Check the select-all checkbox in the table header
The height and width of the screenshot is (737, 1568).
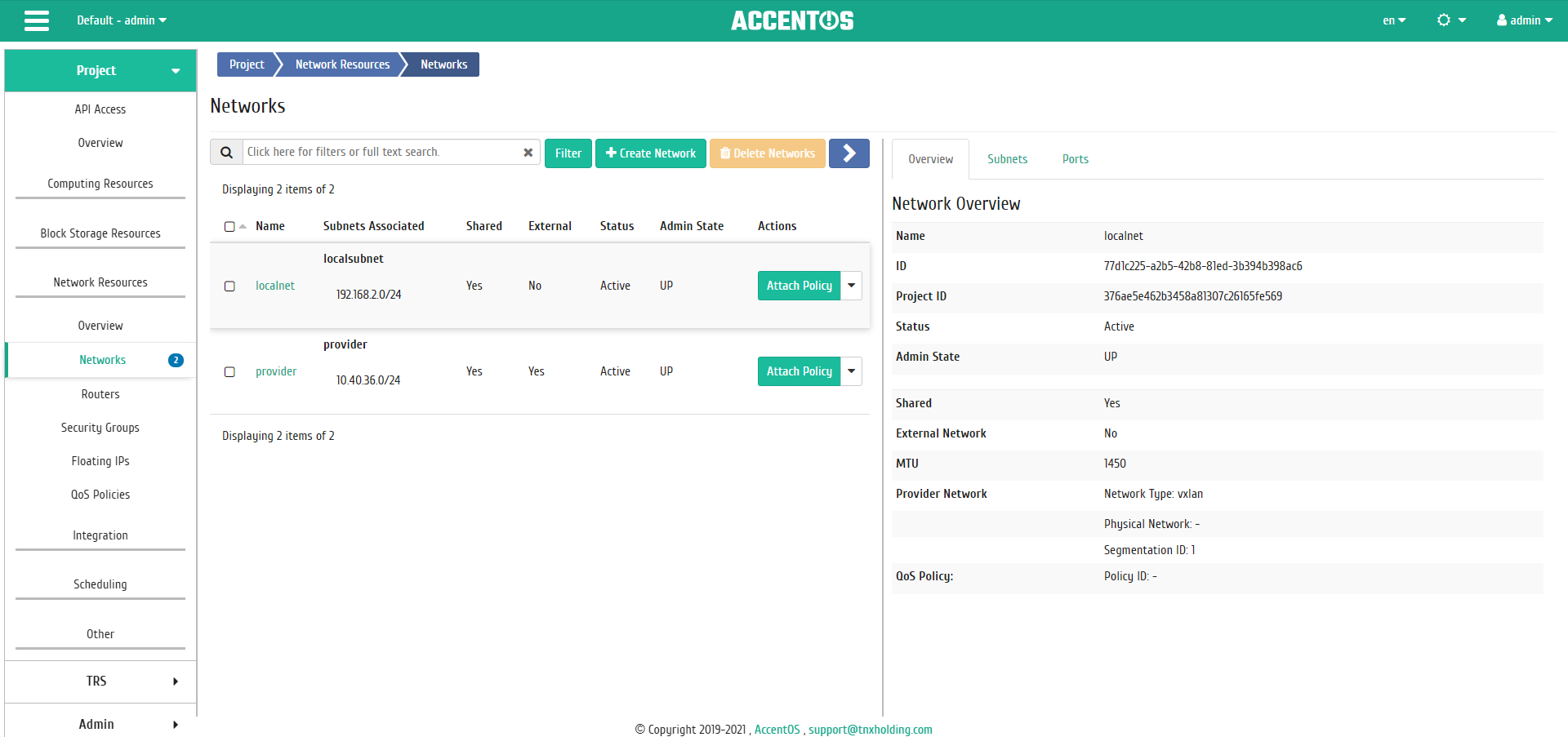pyautogui.click(x=229, y=226)
